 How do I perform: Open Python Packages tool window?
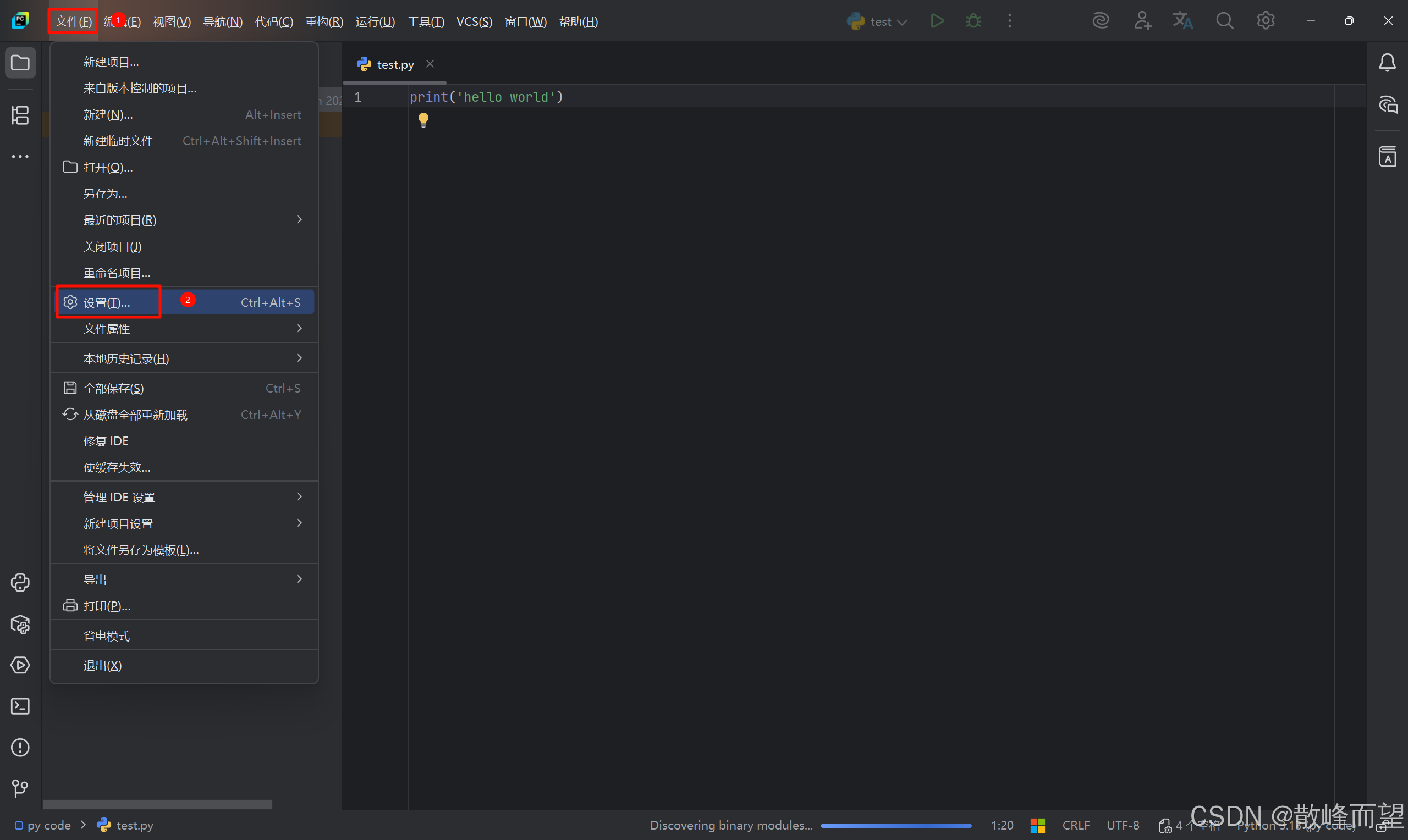click(x=20, y=625)
